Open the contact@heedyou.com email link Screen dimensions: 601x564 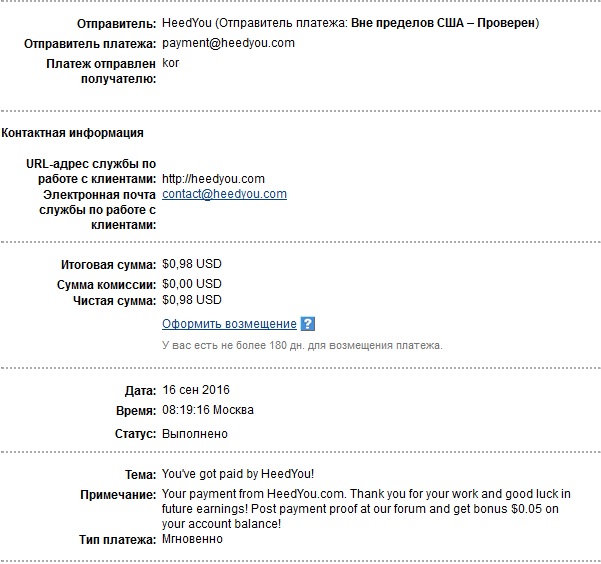pos(224,194)
